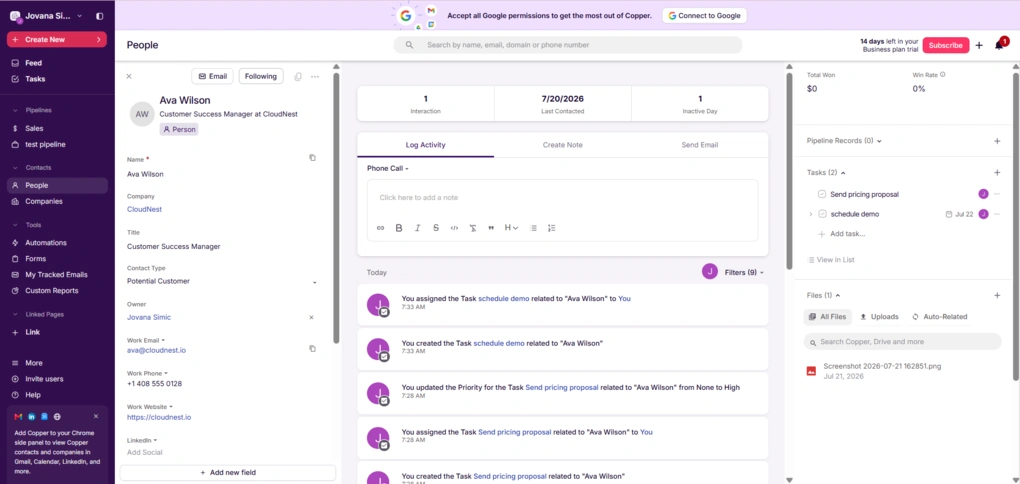Mark the schedule demo task complete

[x=822, y=214]
